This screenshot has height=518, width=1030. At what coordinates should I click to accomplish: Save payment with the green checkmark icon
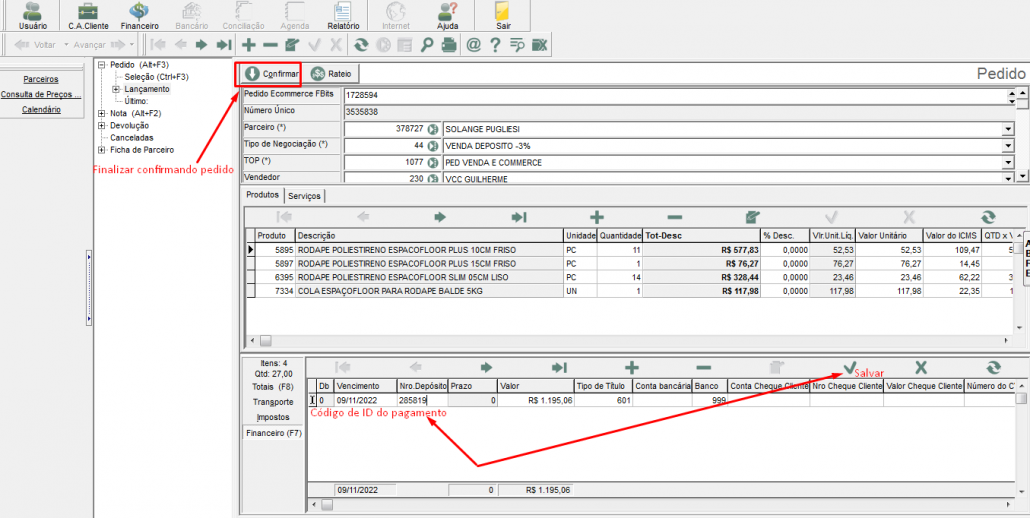pos(850,368)
